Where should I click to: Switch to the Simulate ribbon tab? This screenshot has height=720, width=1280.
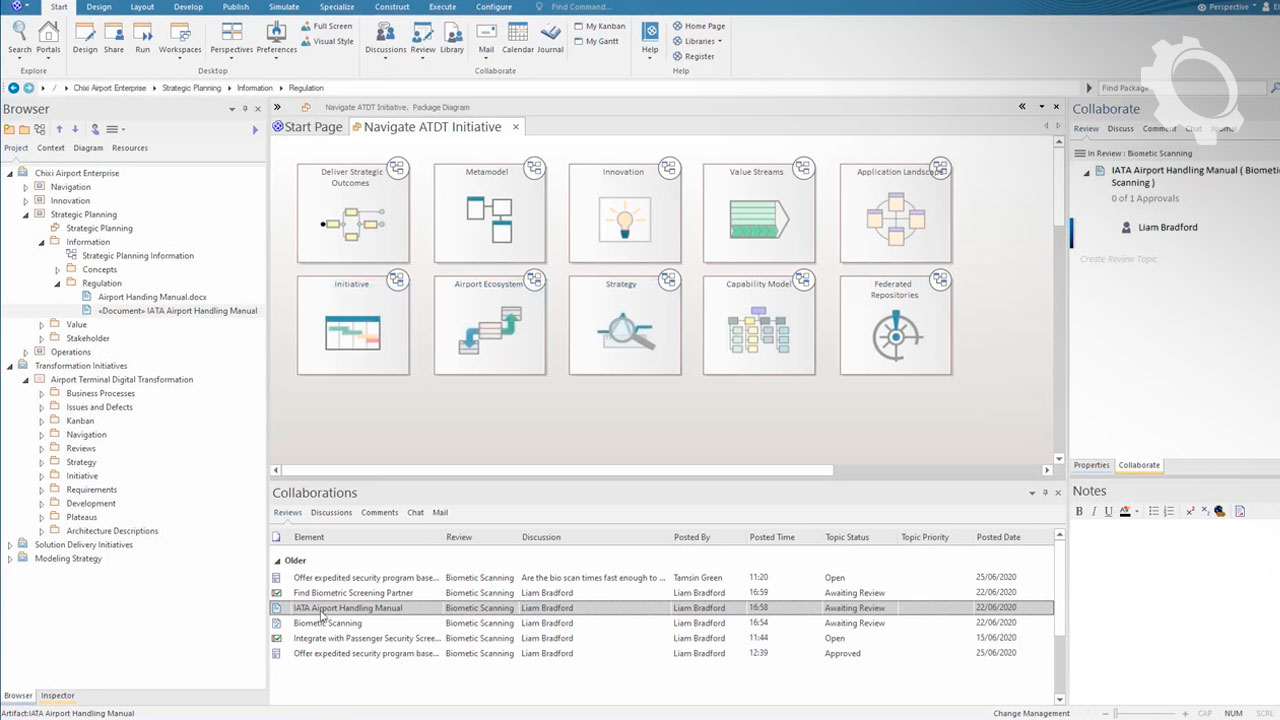[x=283, y=7]
